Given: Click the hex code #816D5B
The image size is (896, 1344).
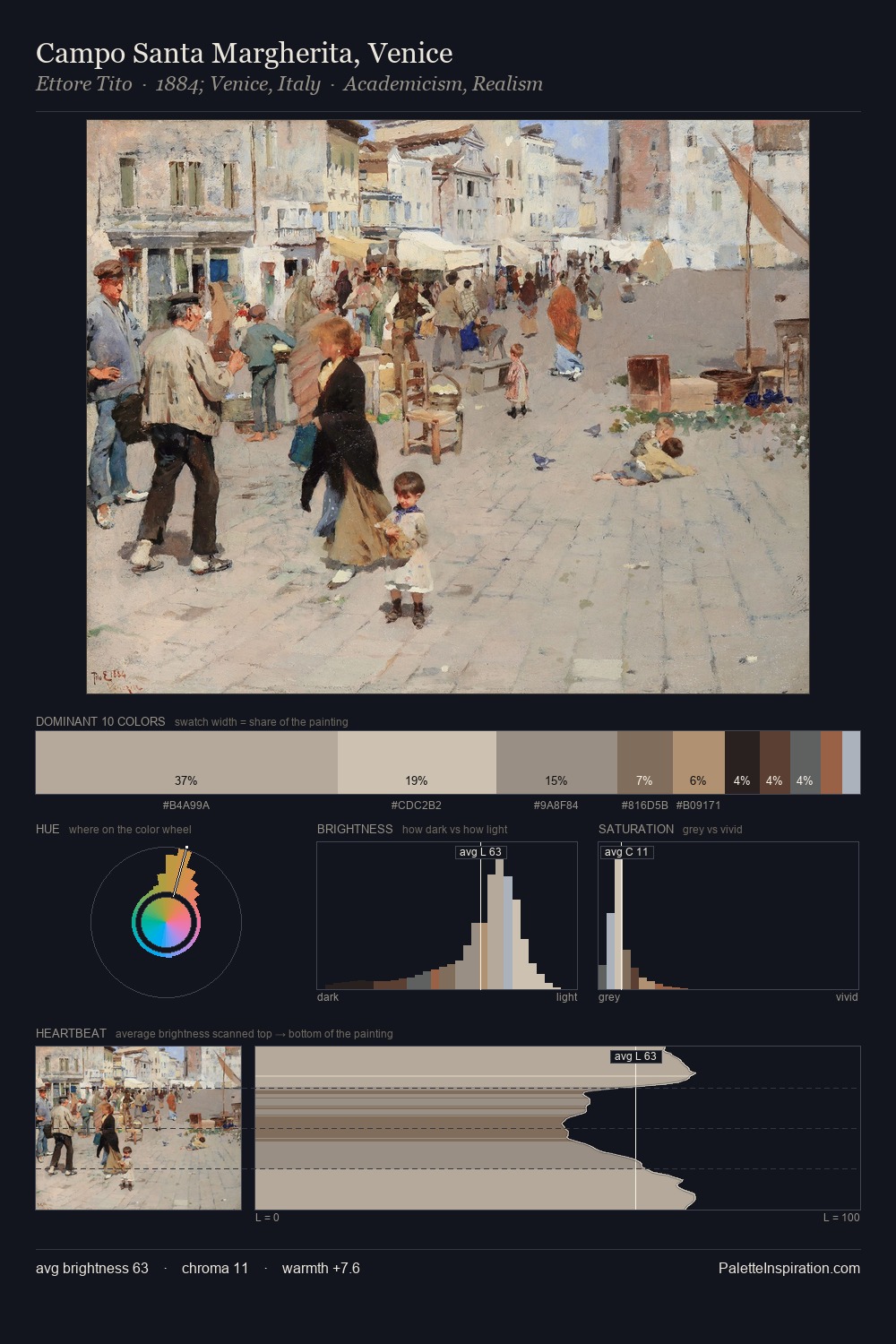Looking at the screenshot, I should tap(644, 806).
